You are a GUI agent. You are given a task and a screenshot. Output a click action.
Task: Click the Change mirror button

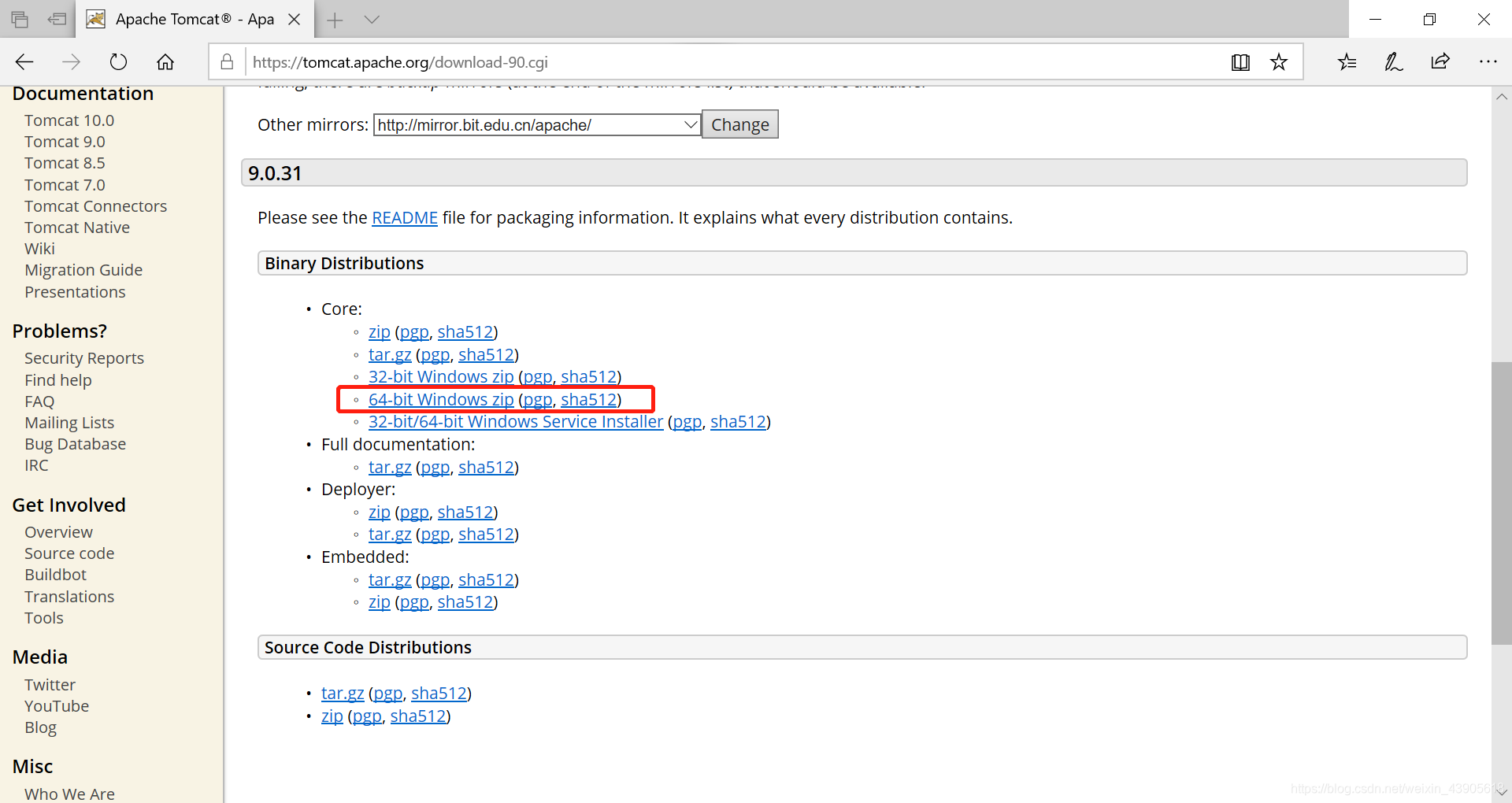point(740,125)
